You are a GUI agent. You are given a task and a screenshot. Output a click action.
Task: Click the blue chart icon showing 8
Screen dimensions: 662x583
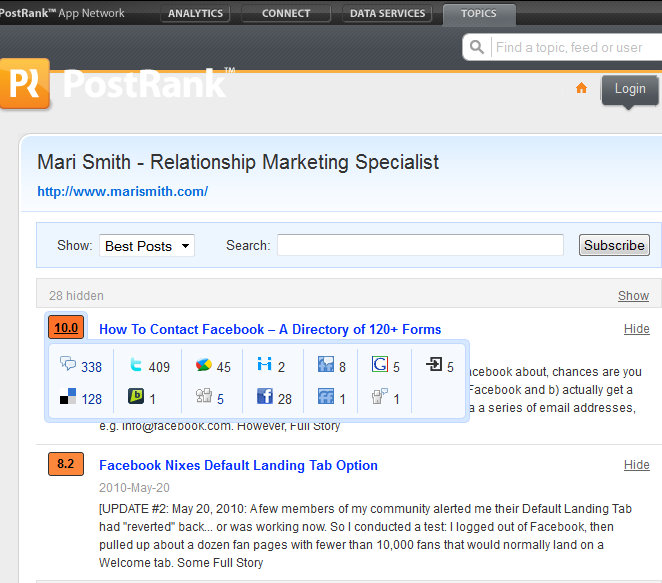(326, 364)
